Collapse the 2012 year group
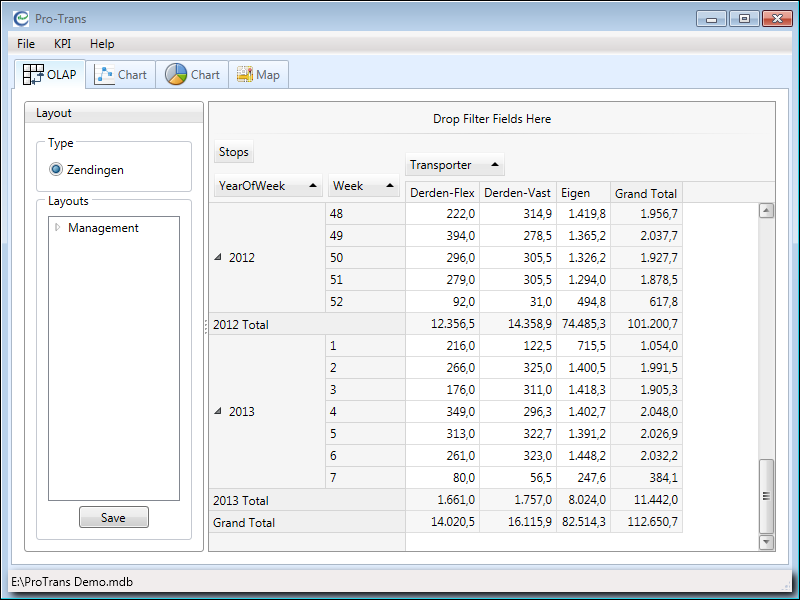This screenshot has width=800, height=600. 218,258
